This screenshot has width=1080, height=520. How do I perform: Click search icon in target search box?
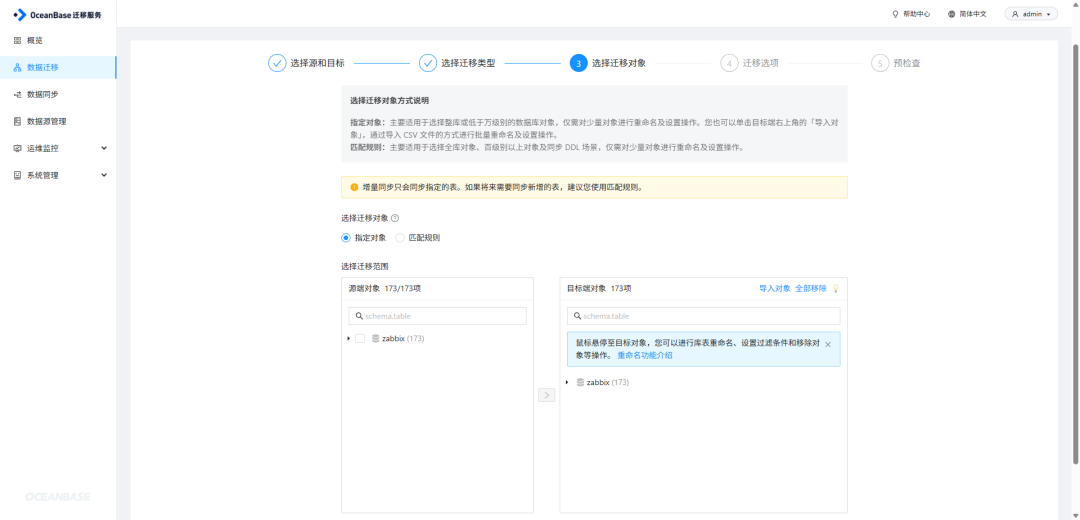[577, 316]
